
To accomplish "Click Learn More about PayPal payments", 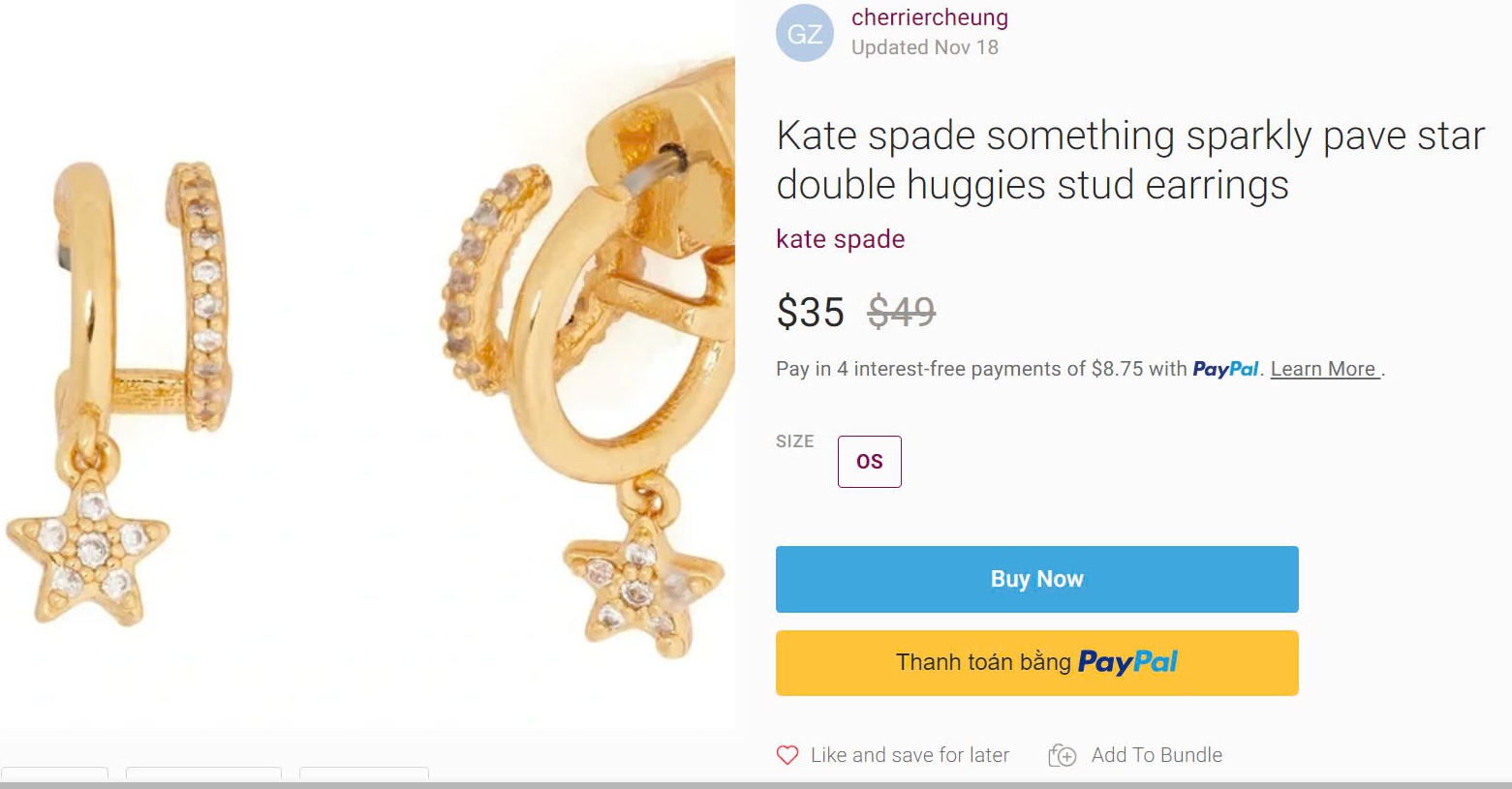I will [1324, 369].
